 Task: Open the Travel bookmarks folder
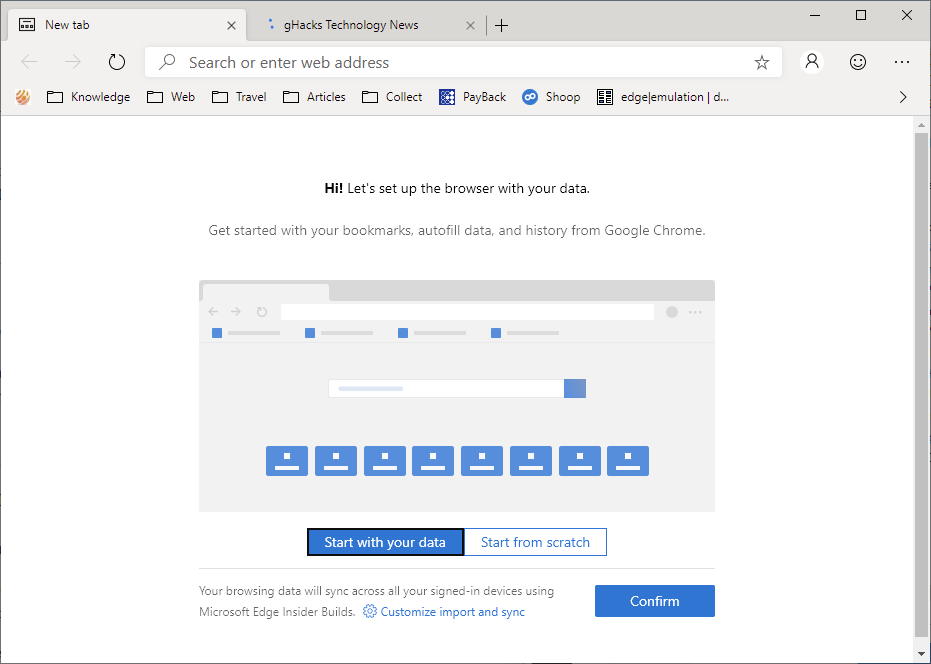[x=238, y=96]
